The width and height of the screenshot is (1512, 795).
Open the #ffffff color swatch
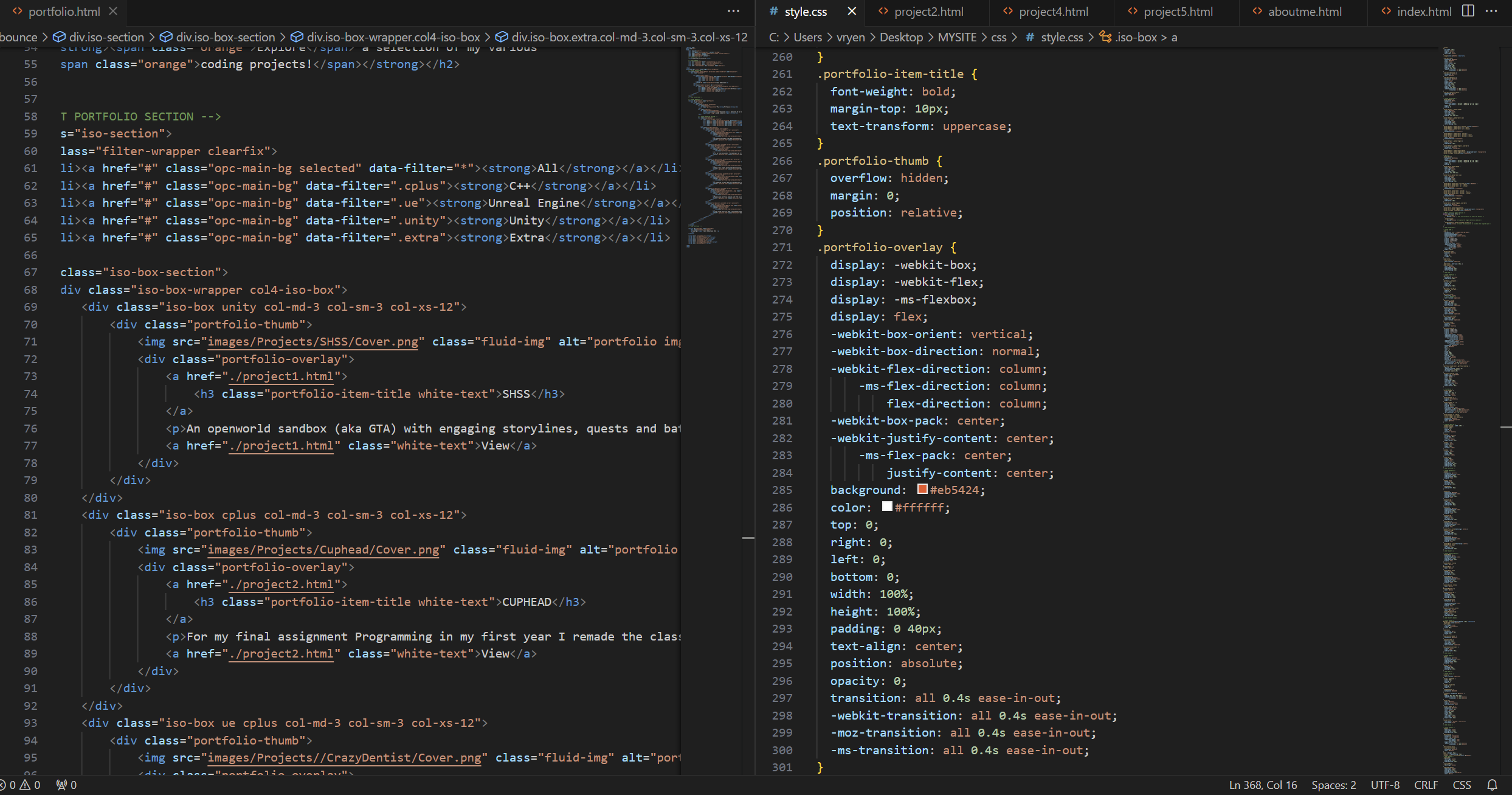point(887,506)
